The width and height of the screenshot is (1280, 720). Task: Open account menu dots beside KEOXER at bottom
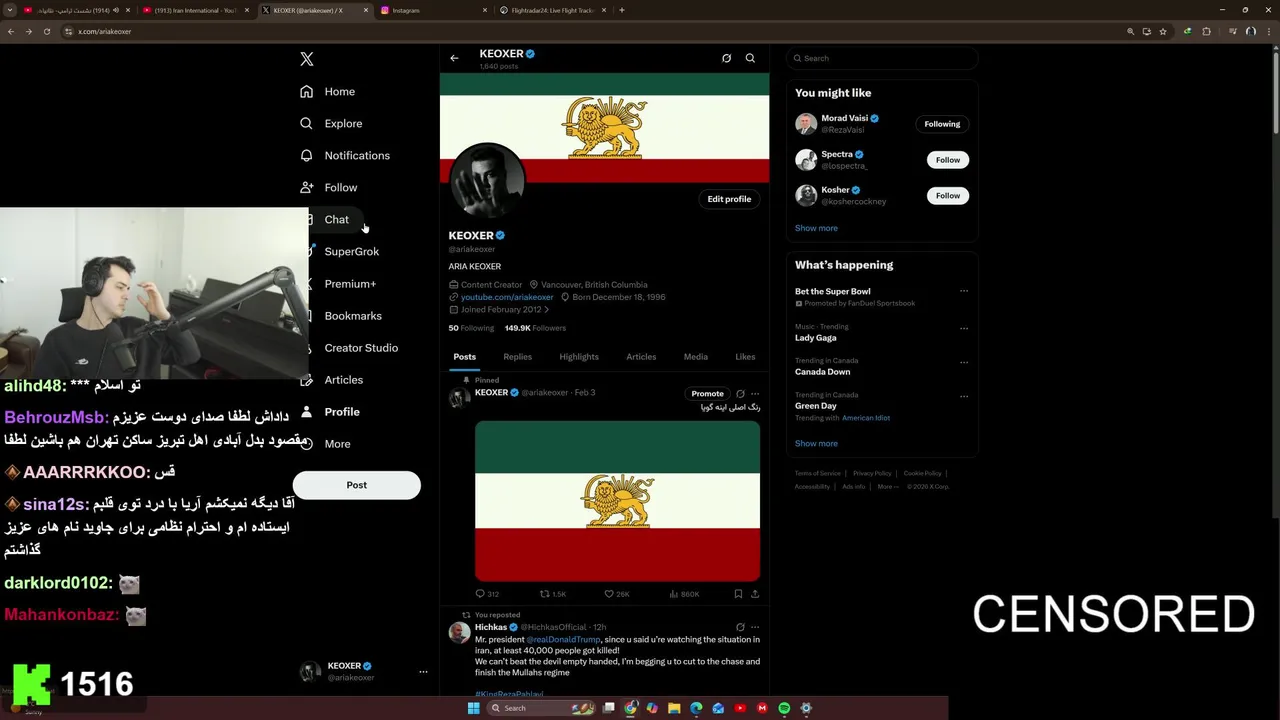pos(423,672)
